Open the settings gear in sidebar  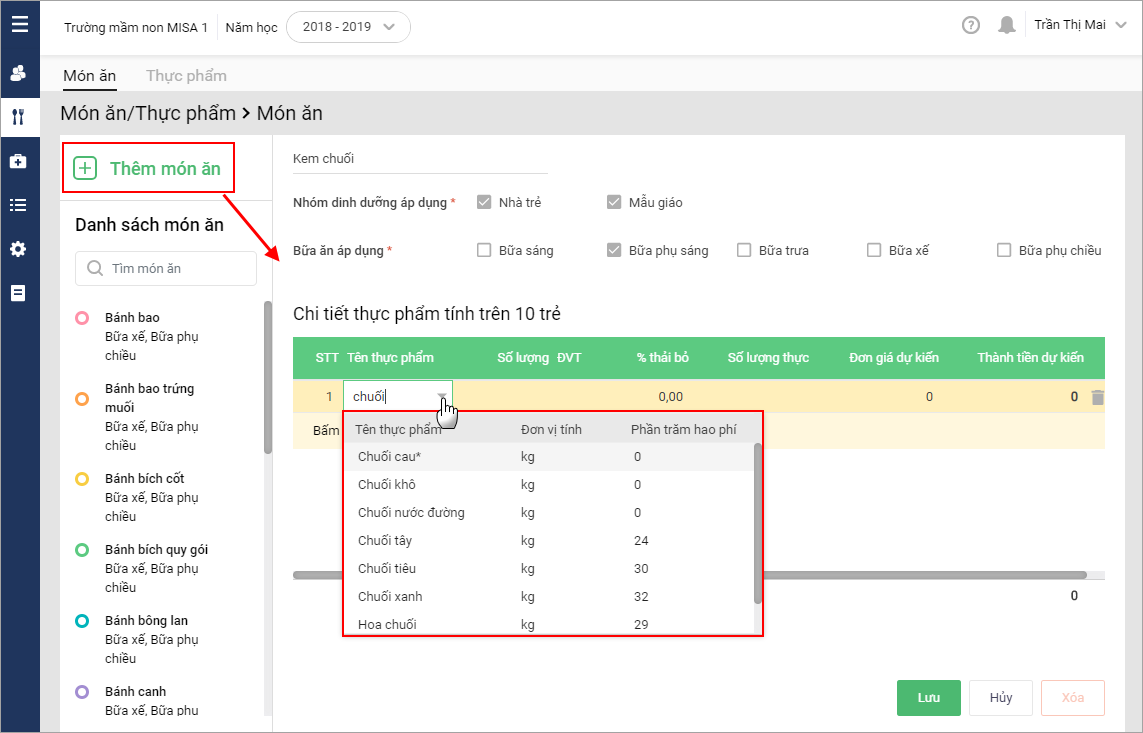pos(18,249)
